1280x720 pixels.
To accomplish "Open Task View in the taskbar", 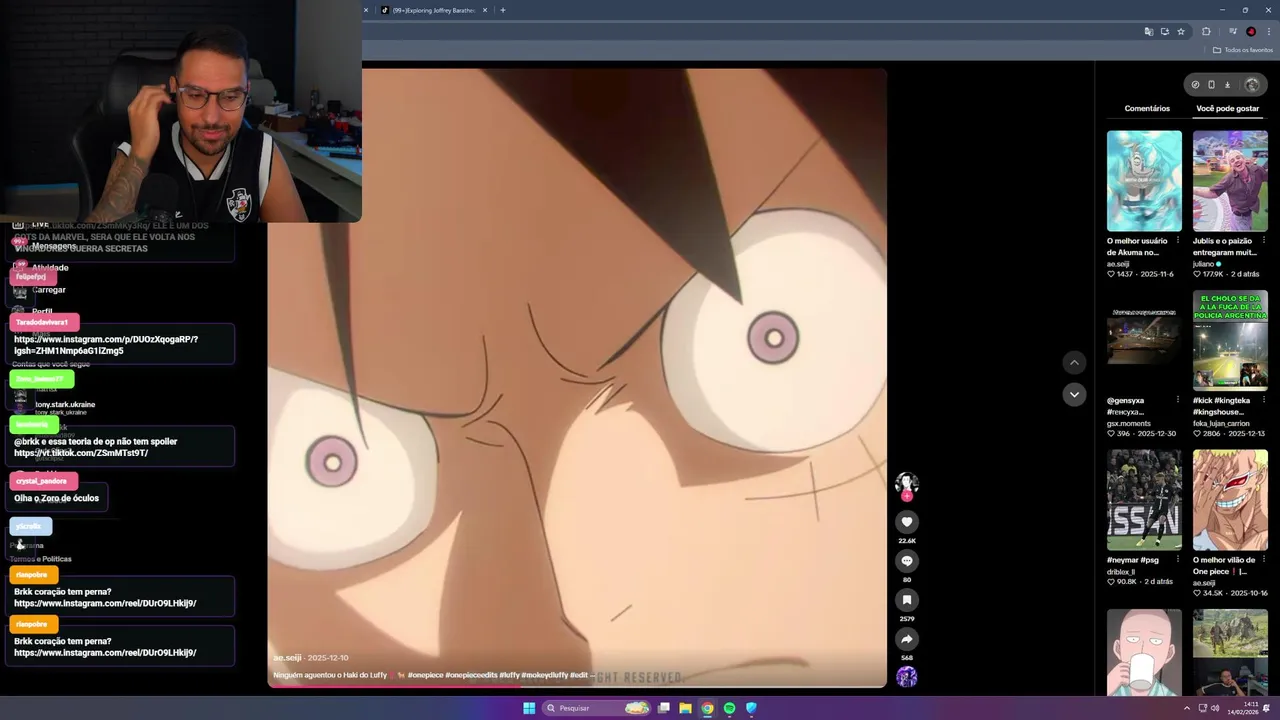I will (663, 708).
